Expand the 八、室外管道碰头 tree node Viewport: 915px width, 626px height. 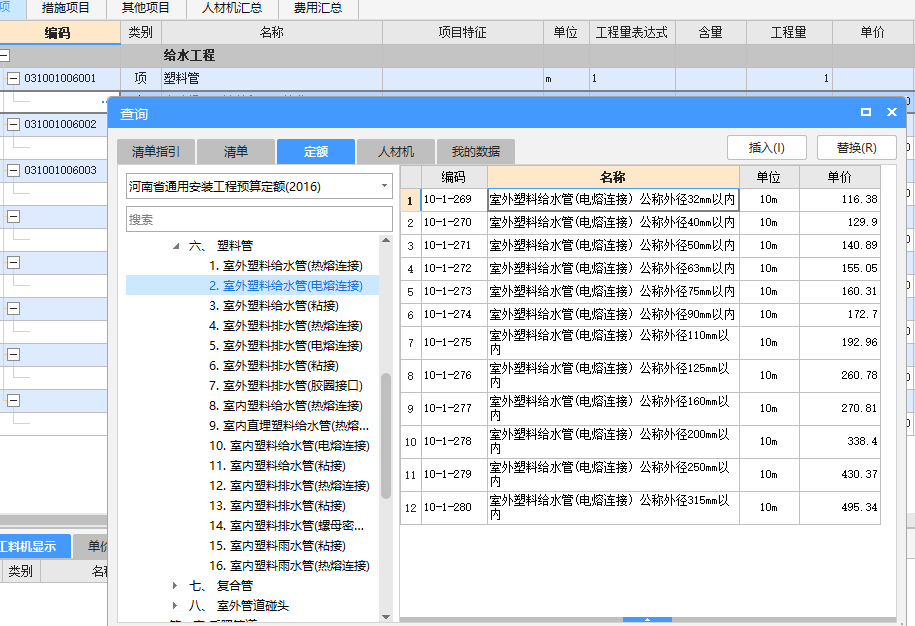pyautogui.click(x=175, y=606)
